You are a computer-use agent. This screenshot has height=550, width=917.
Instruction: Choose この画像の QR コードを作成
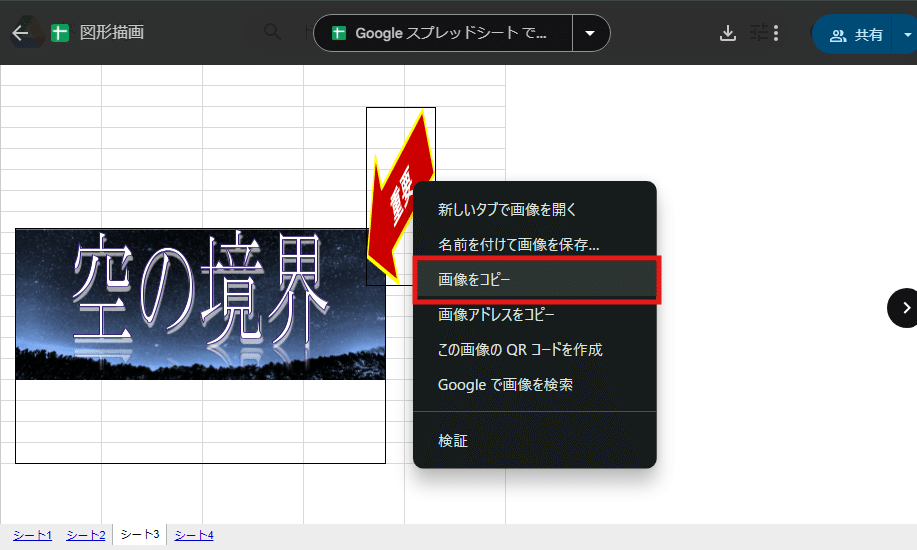click(535, 350)
